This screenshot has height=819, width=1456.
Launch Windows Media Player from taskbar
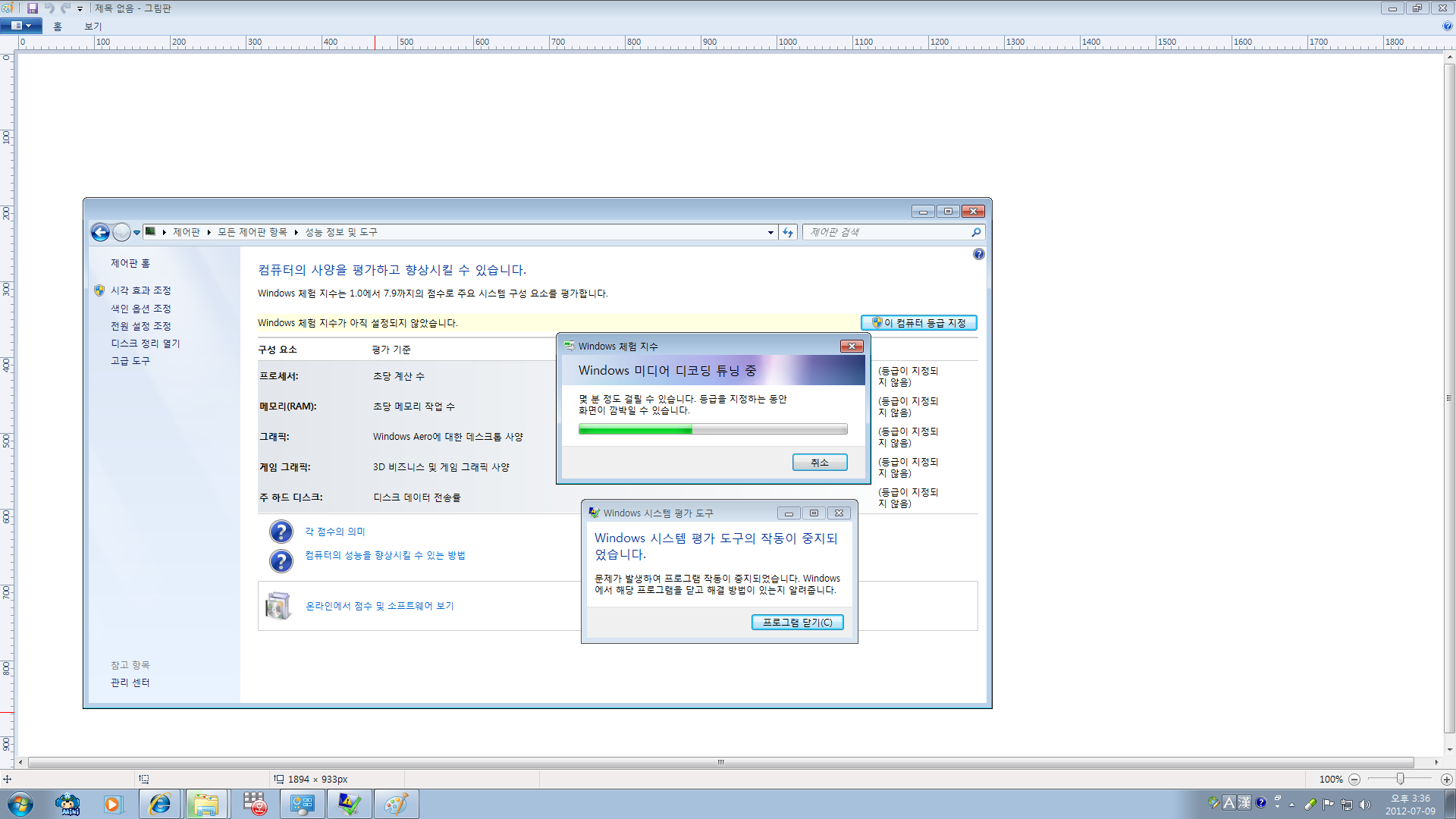(112, 804)
